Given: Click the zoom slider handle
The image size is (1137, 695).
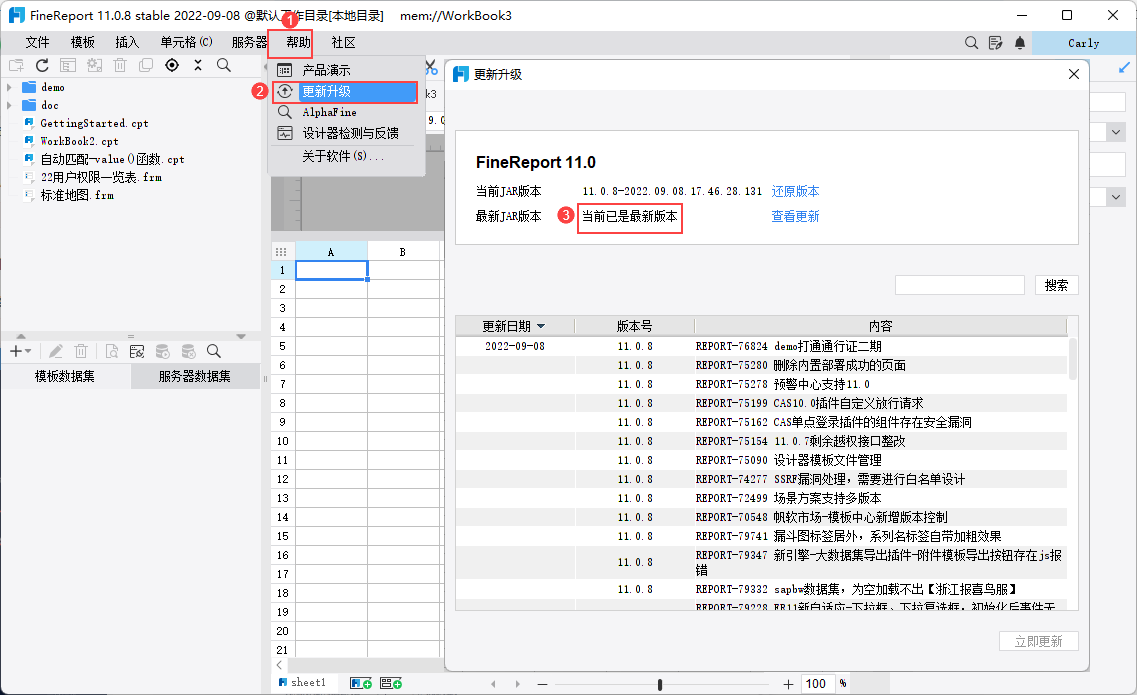Looking at the screenshot, I should 659,684.
